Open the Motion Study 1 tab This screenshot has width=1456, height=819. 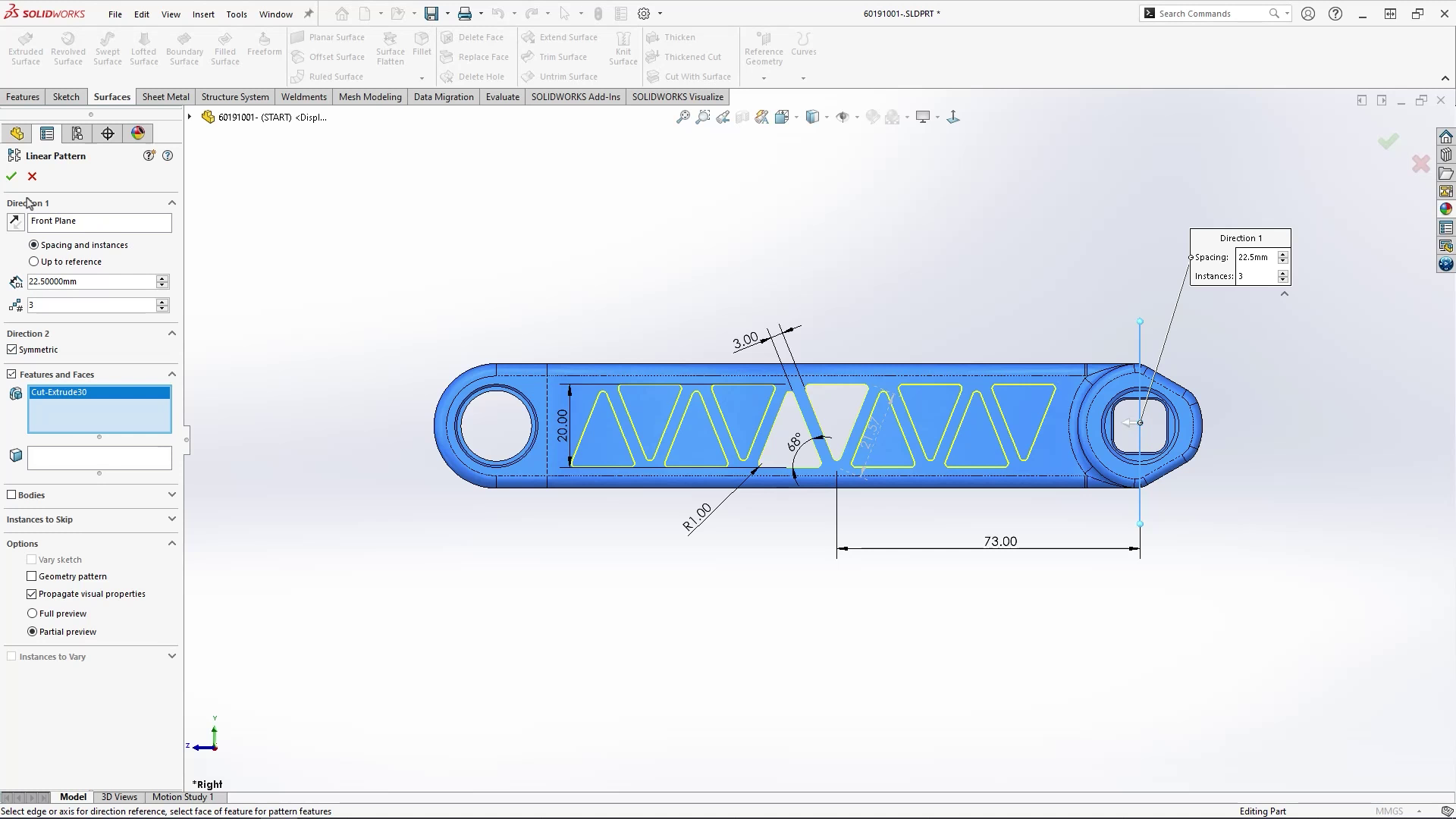coord(183,797)
